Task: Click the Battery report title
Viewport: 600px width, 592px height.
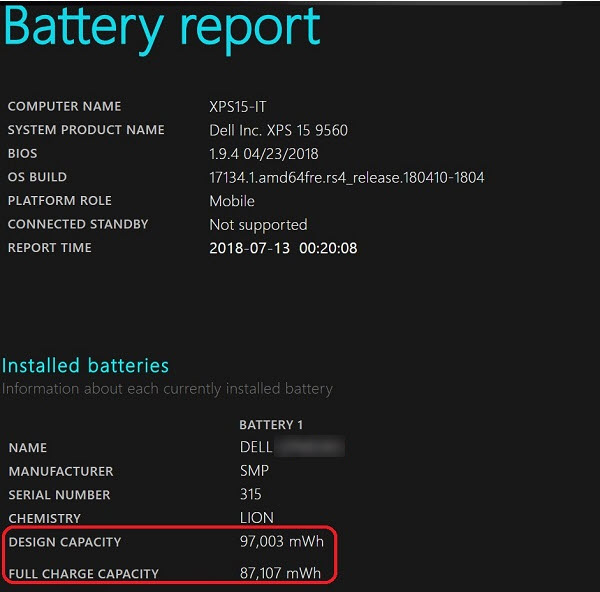Action: click(161, 28)
